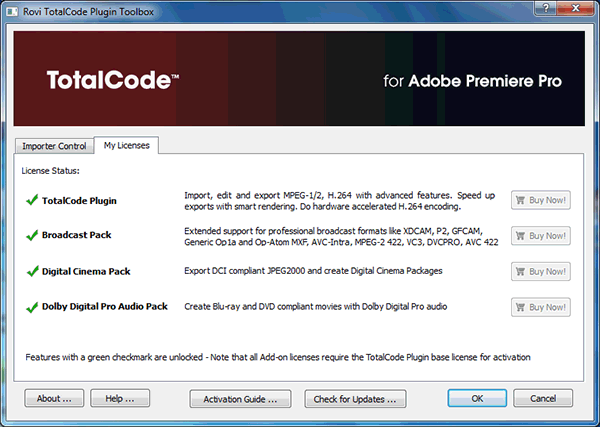The image size is (600, 427).
Task: Click the green checkmark beside Broadcast Pack
Action: 32,235
